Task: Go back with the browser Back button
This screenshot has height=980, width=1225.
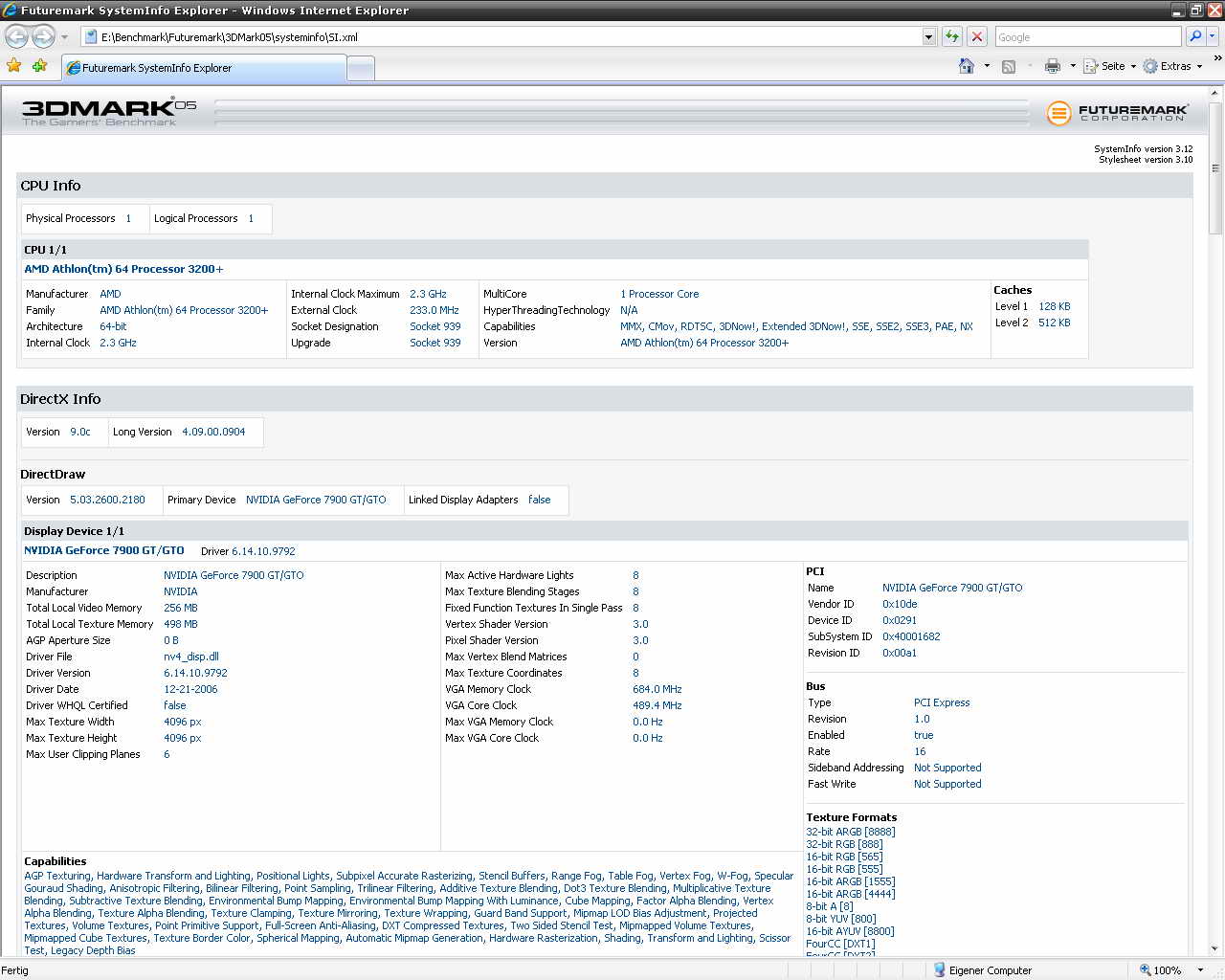Action: [16, 36]
